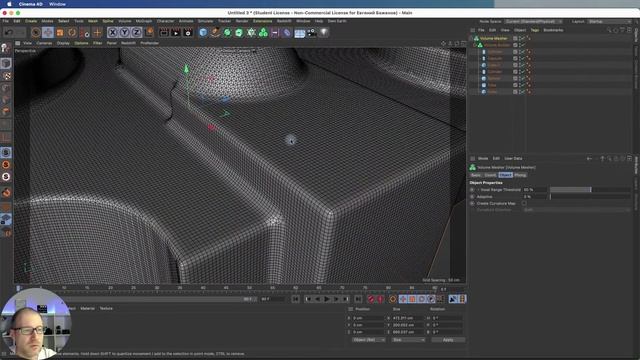Open the Volume menu
Image resolution: width=640 pixels, height=360 pixels.
click(x=124, y=21)
